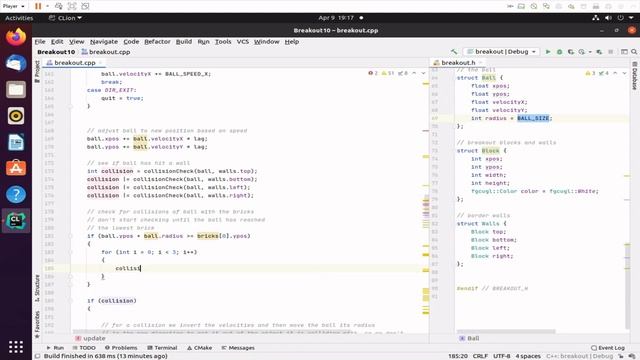Open the Run tool window button
The height and width of the screenshot is (360, 640).
click(x=55, y=348)
